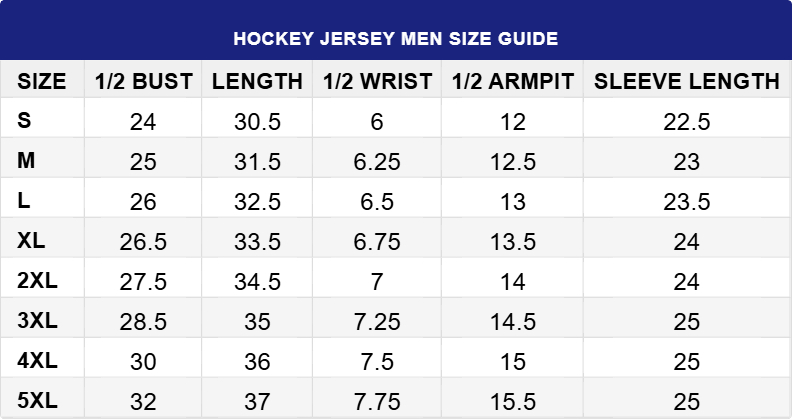Click the SLEEVE LENGTH column header
This screenshot has width=792, height=420.
(x=686, y=82)
